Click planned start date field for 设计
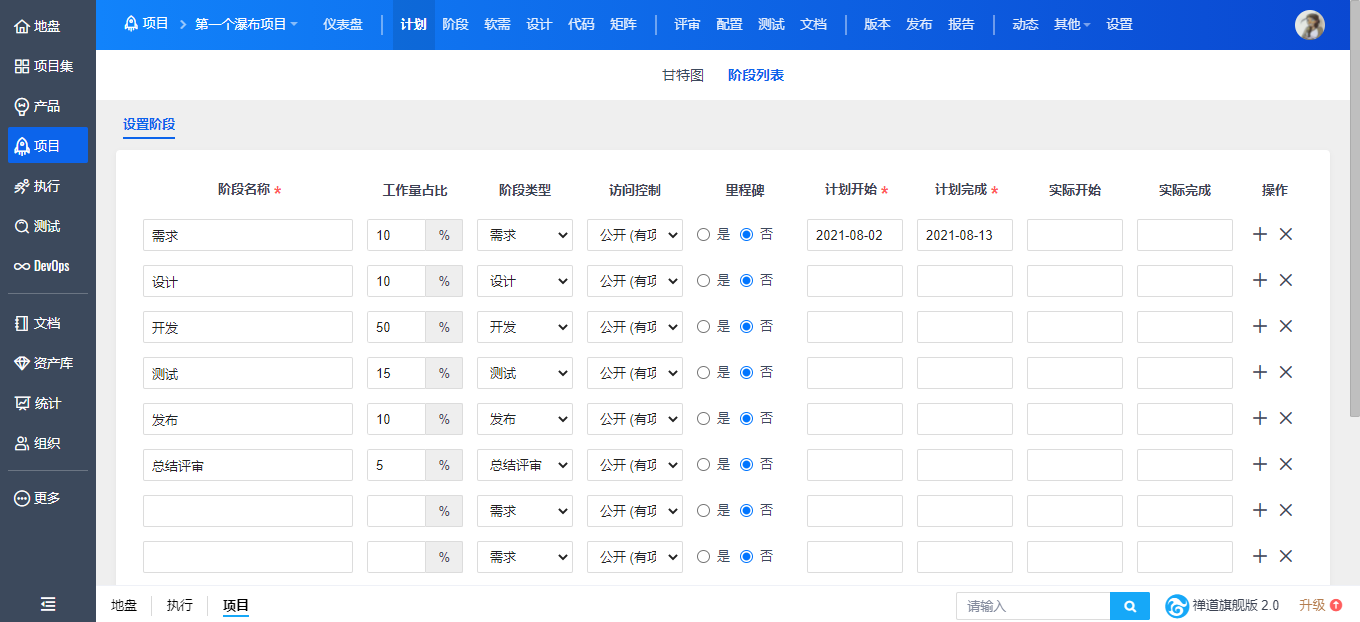The height and width of the screenshot is (622, 1360). click(854, 281)
